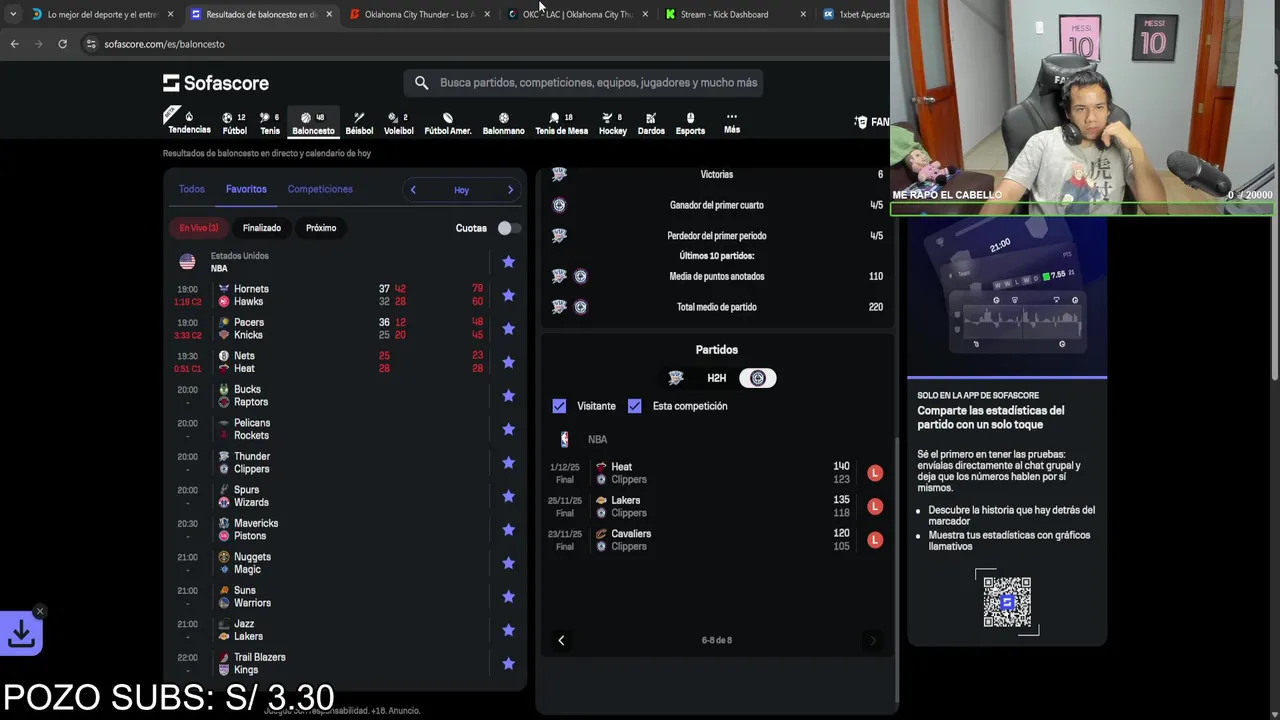Toggle favorite star for Pacers vs Knicks
The height and width of the screenshot is (720, 1280).
point(508,329)
